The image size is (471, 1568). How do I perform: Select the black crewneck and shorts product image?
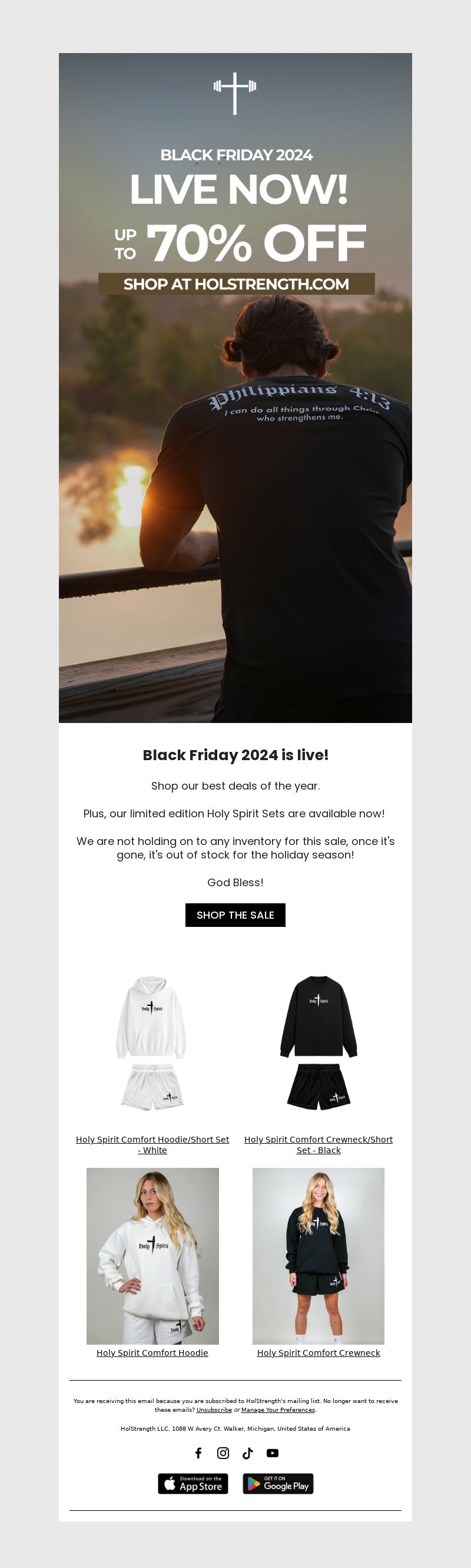click(x=319, y=1044)
